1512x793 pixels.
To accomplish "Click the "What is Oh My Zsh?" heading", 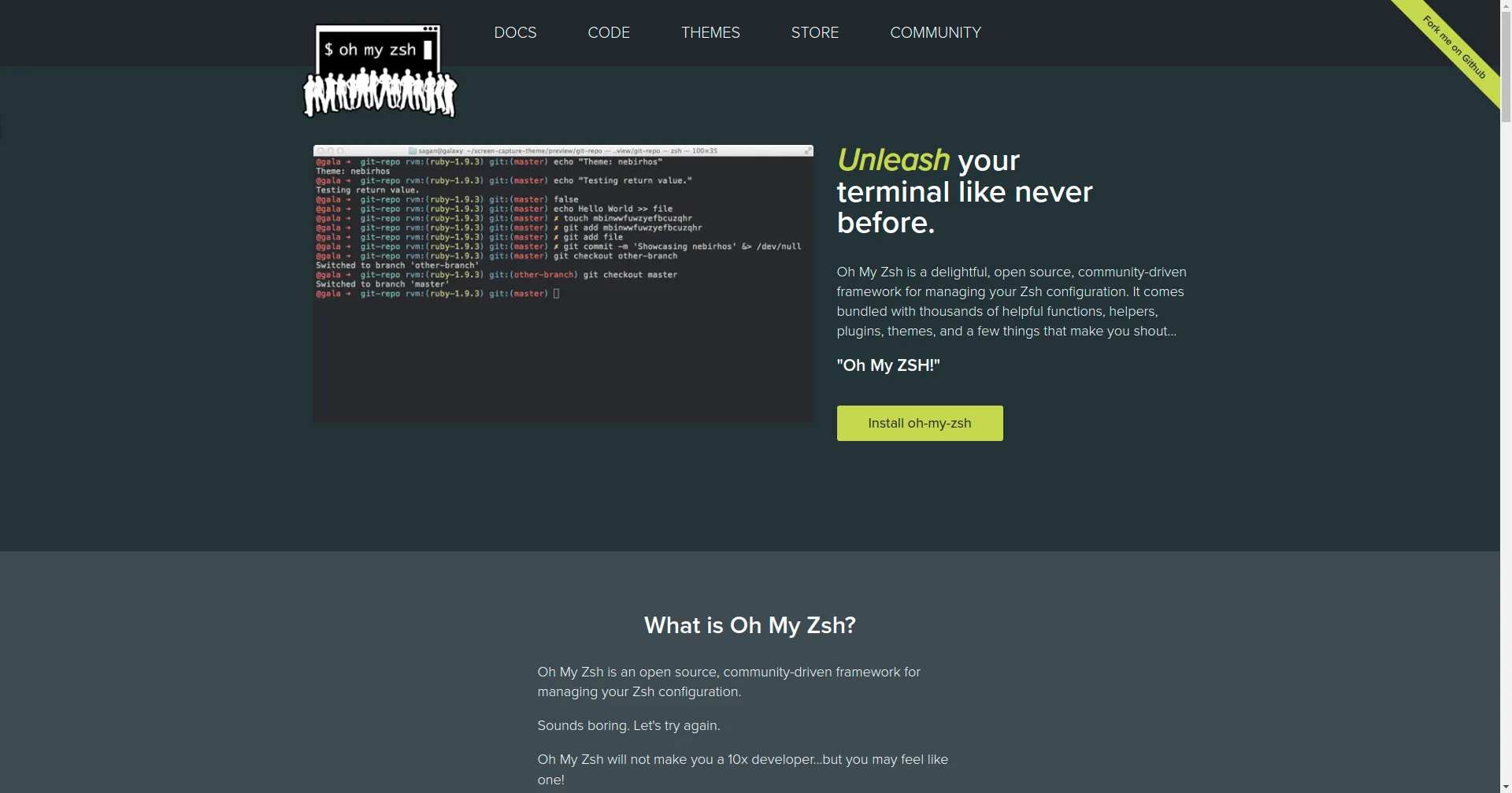I will (x=749, y=625).
